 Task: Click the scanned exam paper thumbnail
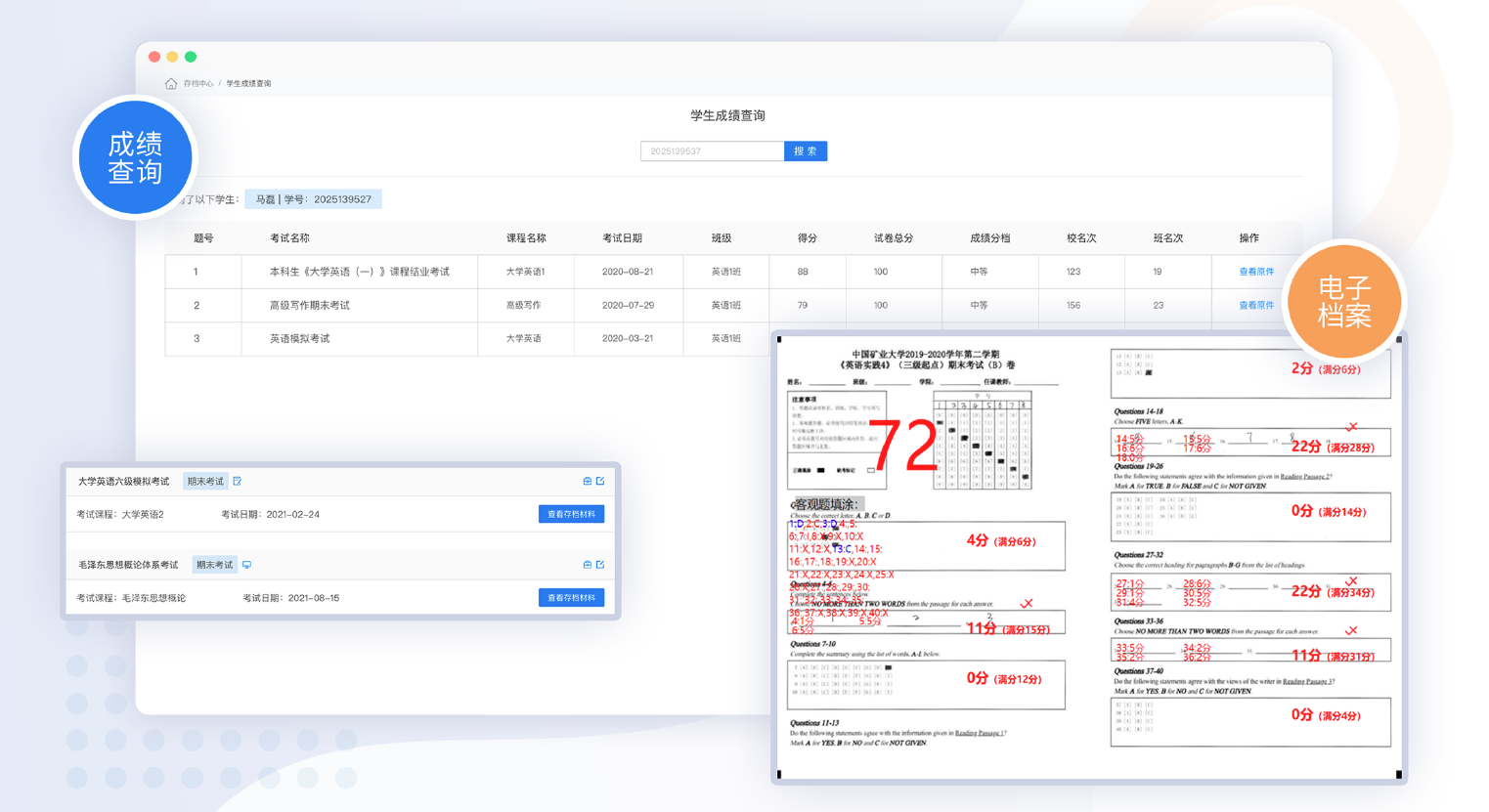[x=1088, y=557]
